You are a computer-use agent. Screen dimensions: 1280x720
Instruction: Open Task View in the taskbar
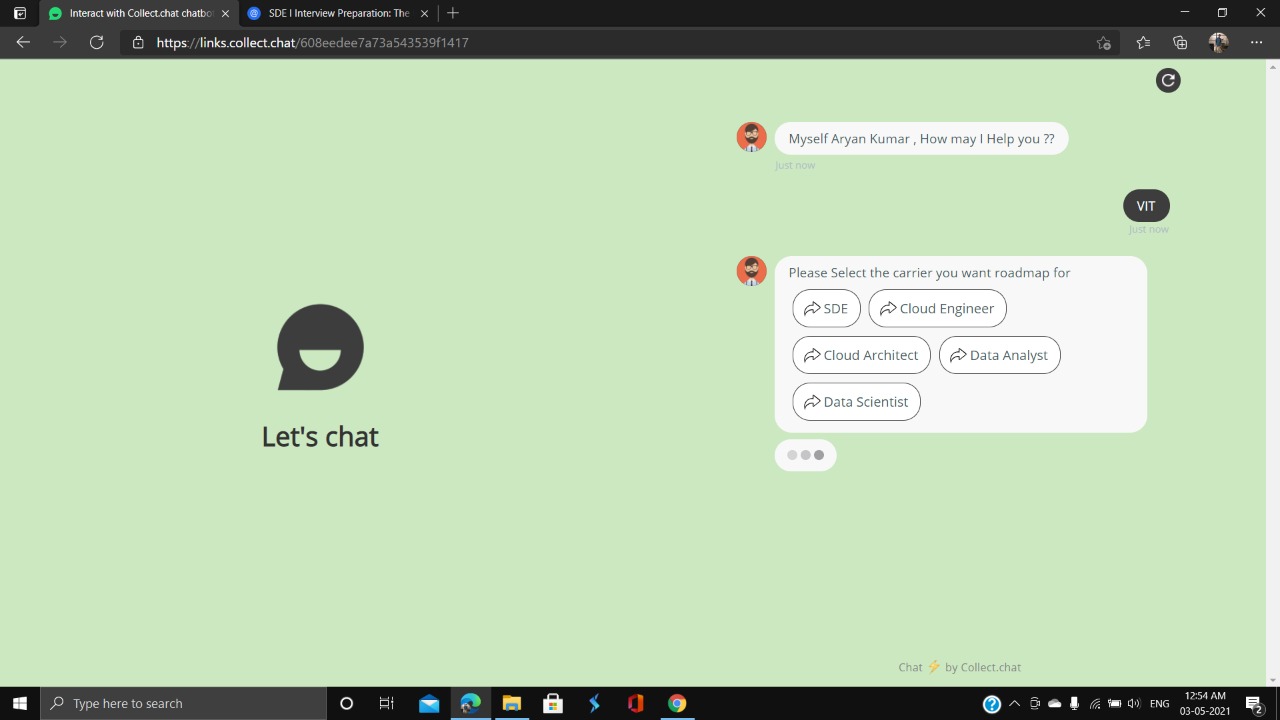[387, 703]
